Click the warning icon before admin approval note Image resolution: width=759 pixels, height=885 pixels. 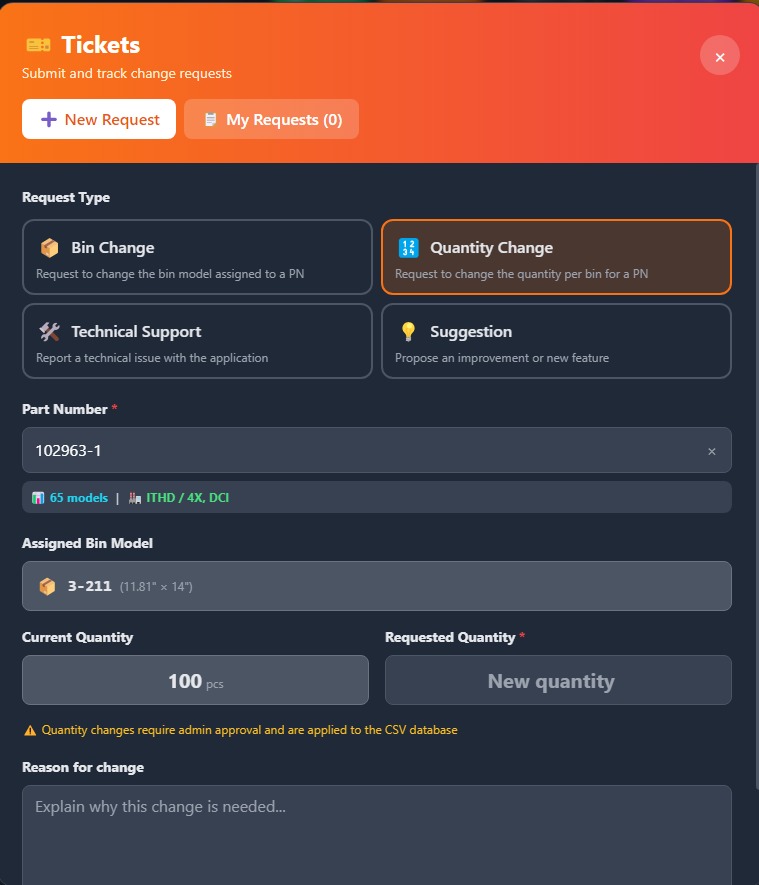(29, 730)
